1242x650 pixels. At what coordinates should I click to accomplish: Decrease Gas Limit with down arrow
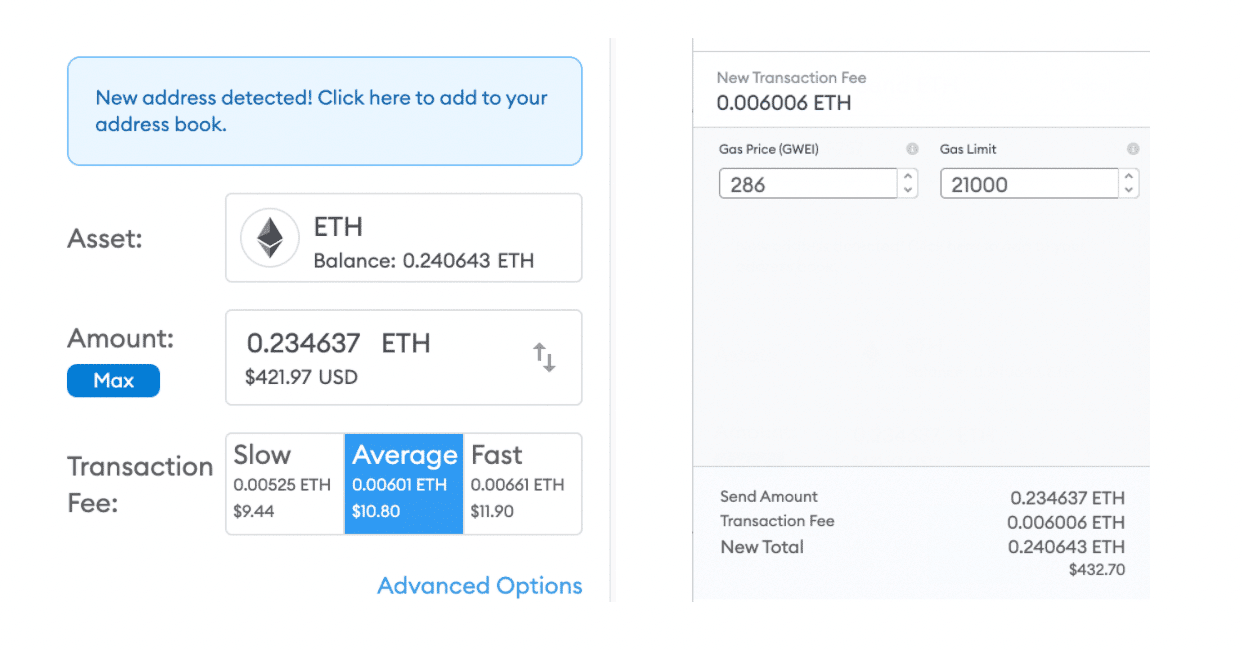[1129, 190]
